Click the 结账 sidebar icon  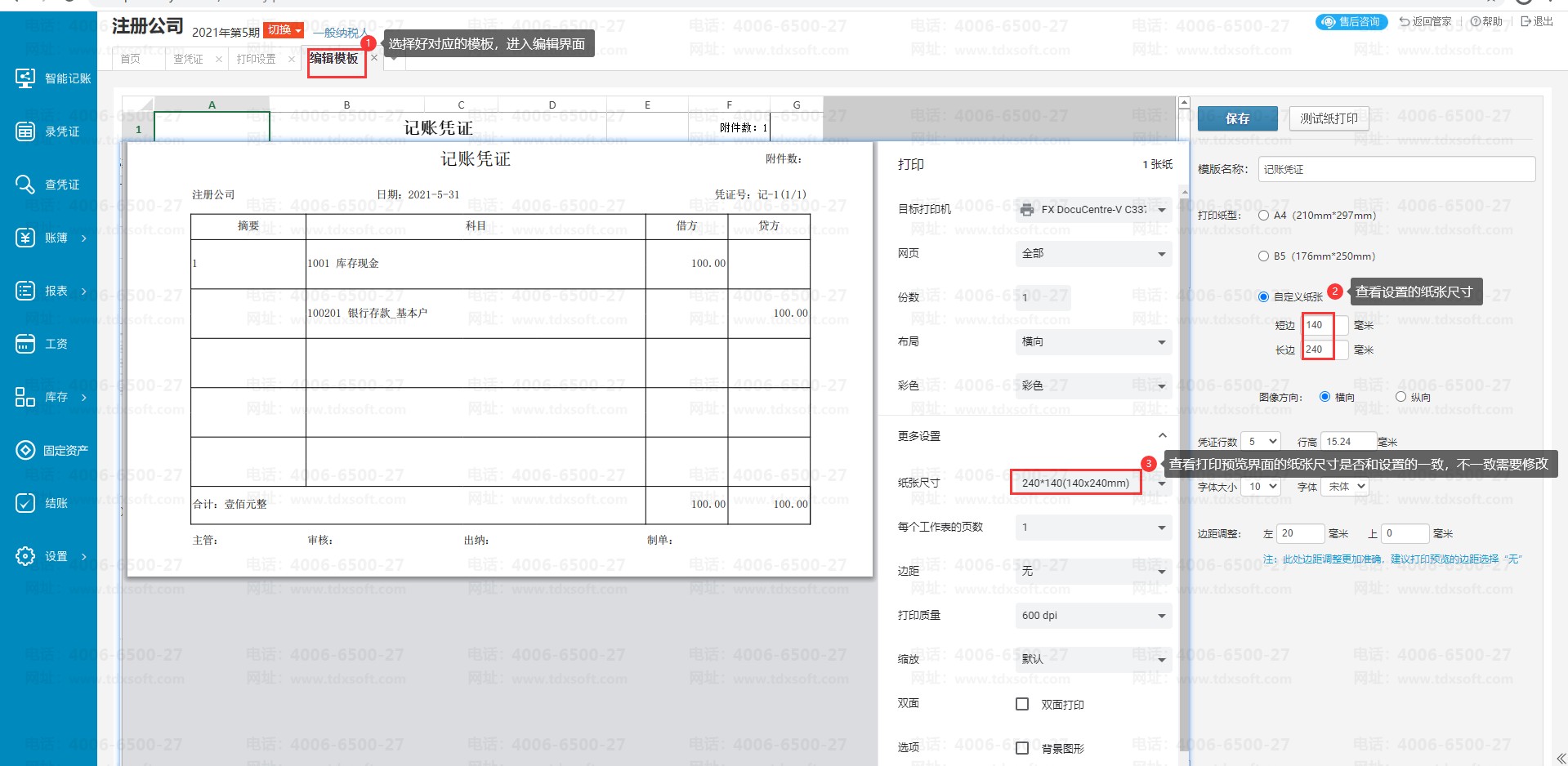click(26, 503)
